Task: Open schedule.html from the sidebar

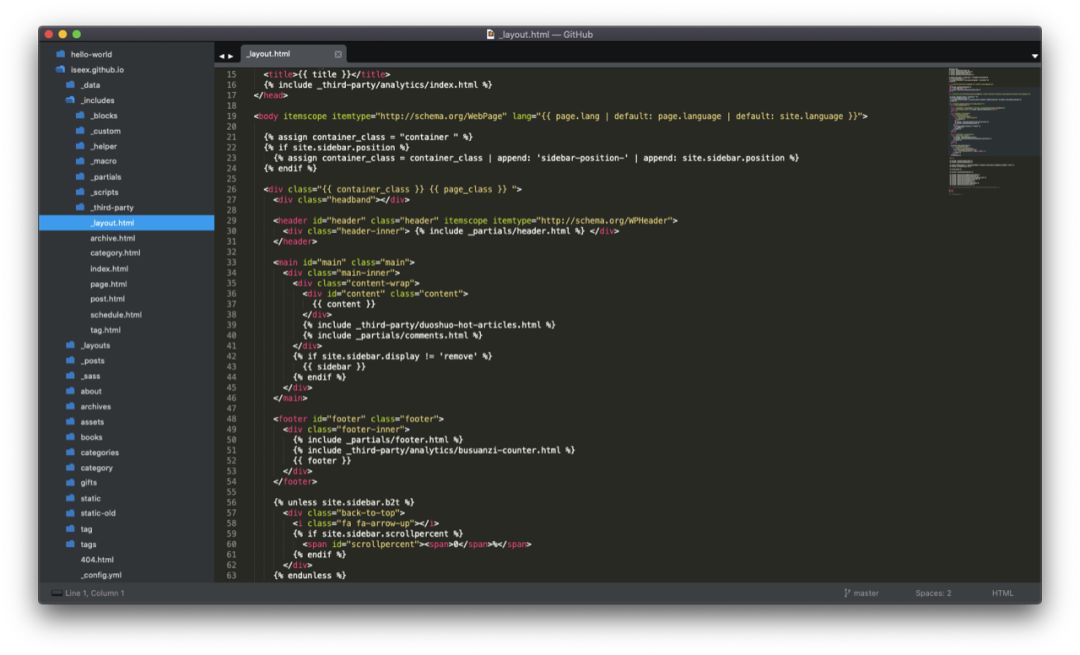Action: point(116,315)
